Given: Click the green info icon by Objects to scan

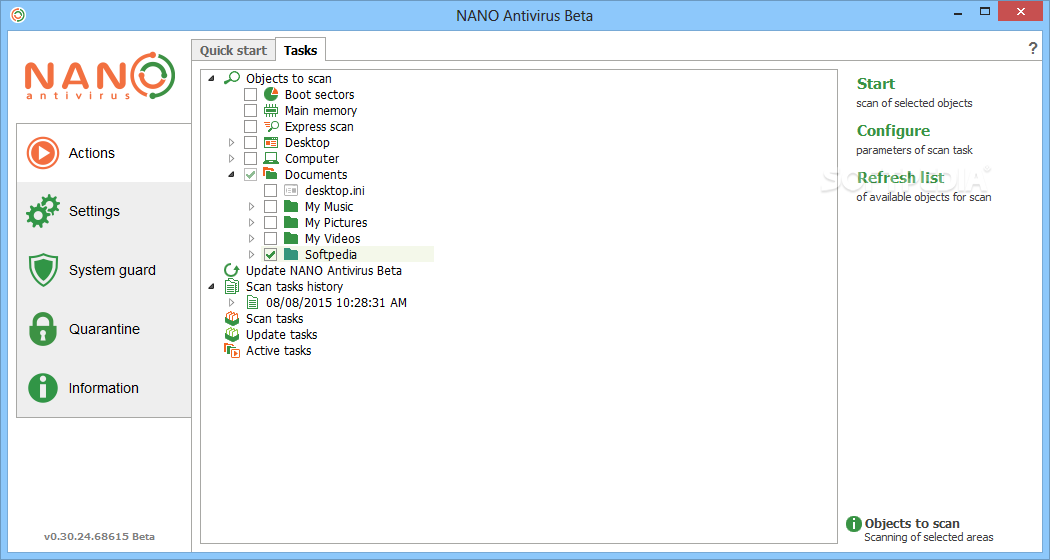Looking at the screenshot, I should click(853, 524).
